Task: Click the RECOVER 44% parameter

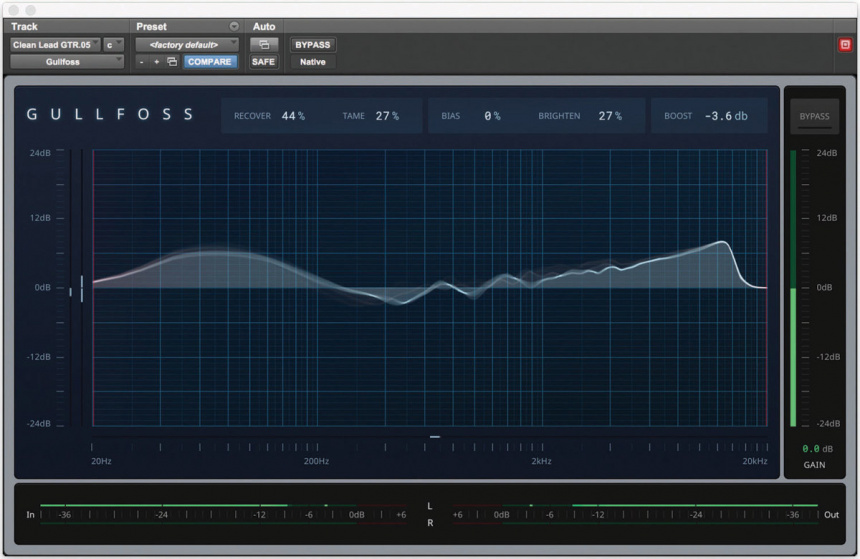Action: pos(270,116)
